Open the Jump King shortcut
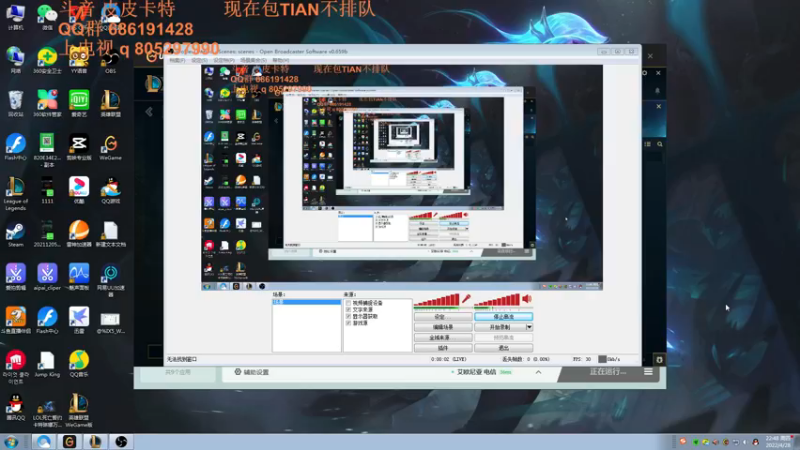This screenshot has height=450, width=800. (47, 364)
